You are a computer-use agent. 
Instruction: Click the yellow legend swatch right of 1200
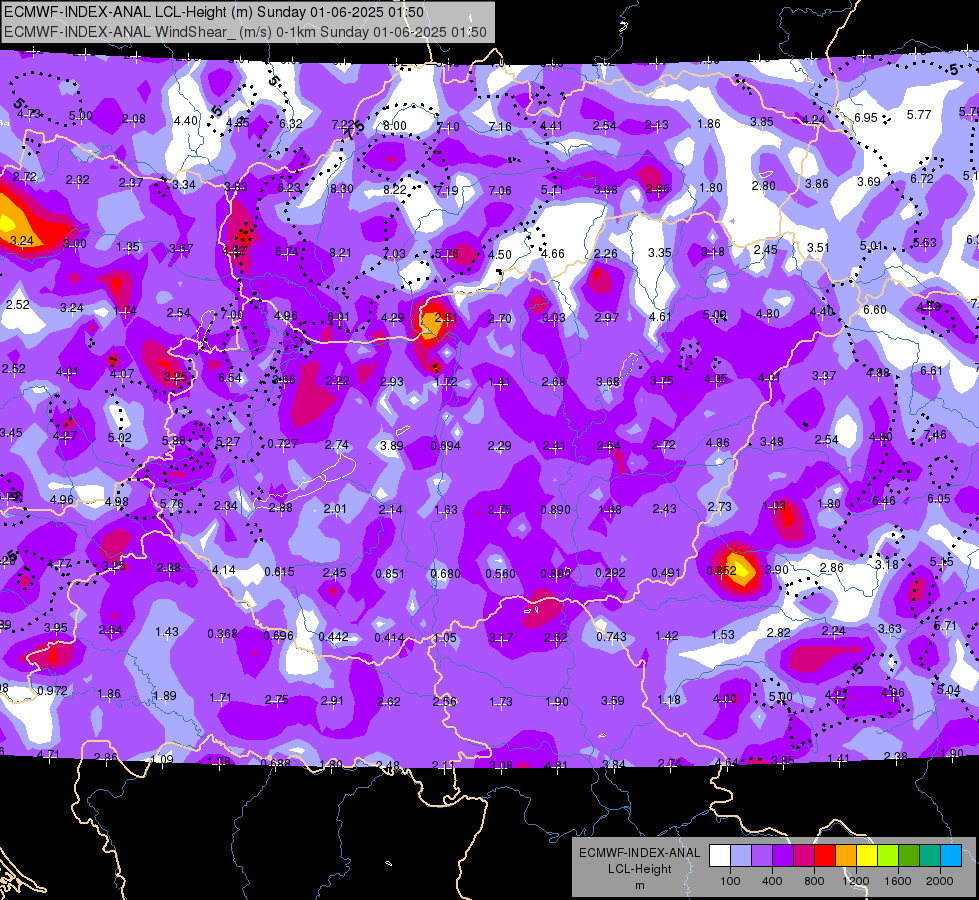[867, 856]
